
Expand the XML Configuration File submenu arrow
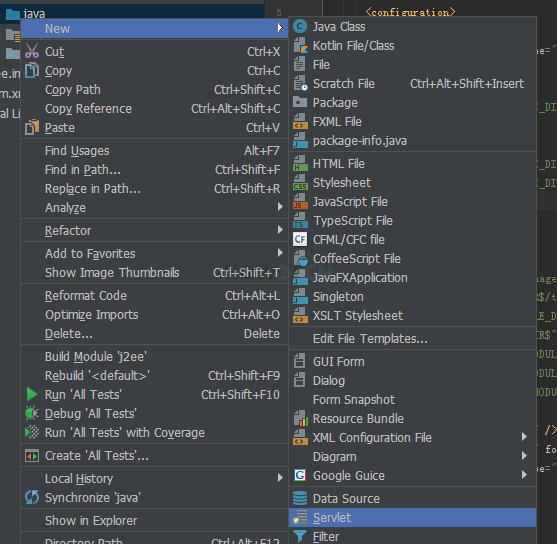click(x=524, y=437)
